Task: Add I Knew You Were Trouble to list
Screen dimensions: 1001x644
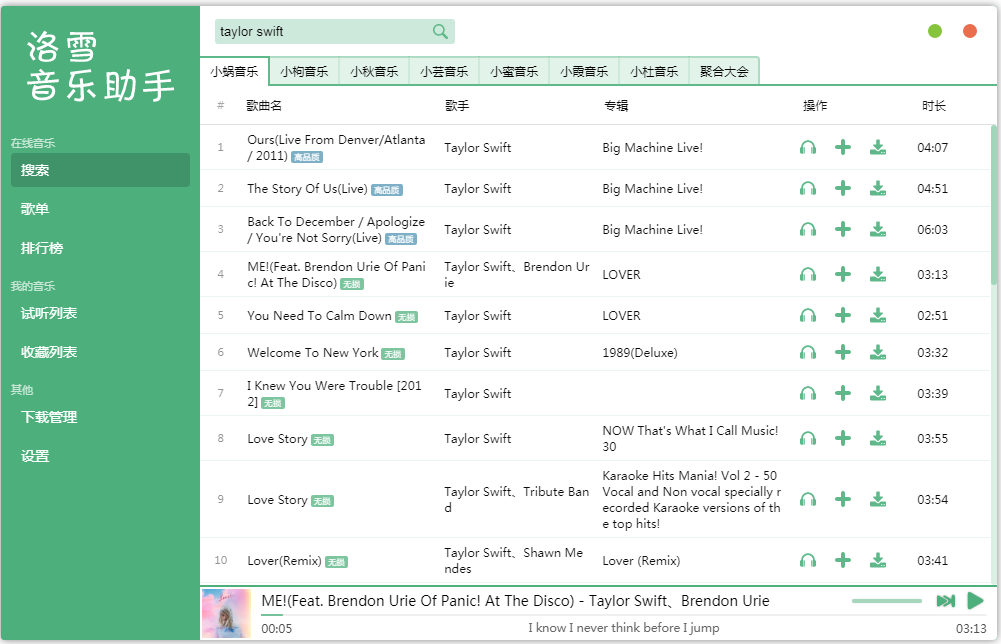Action: coord(843,393)
